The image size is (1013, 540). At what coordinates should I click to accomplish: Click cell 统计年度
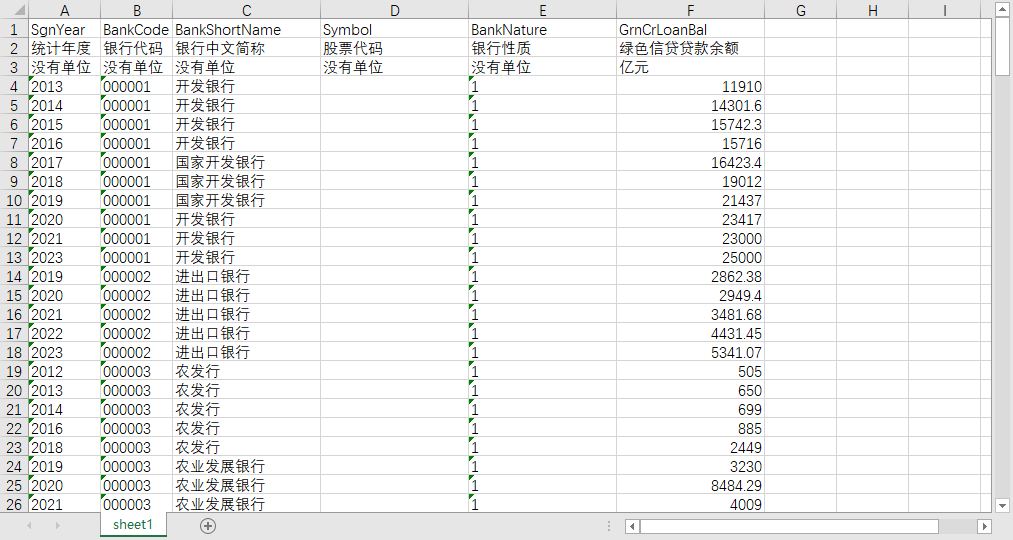point(65,48)
